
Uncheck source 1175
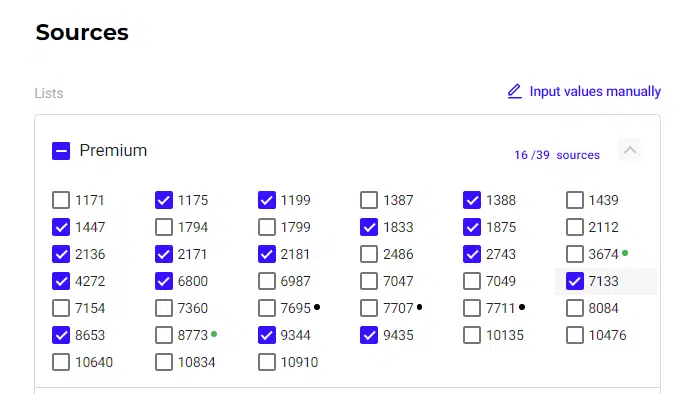164,200
